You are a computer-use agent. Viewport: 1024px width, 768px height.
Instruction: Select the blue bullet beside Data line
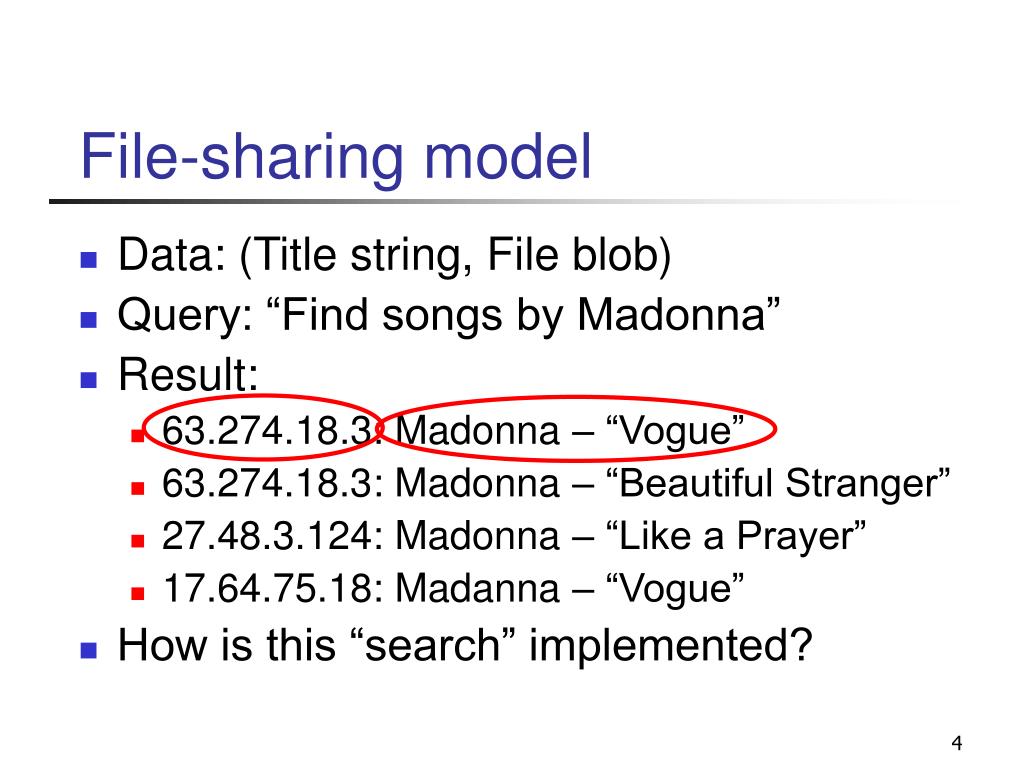(x=88, y=260)
